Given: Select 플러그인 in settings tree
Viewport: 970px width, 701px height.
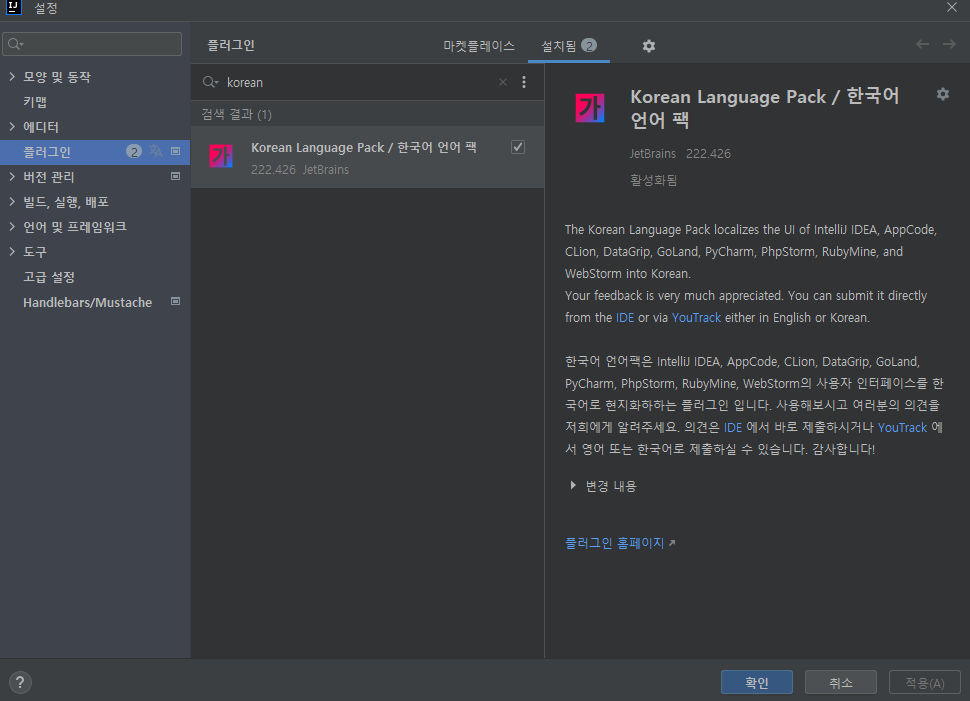Looking at the screenshot, I should [x=95, y=152].
